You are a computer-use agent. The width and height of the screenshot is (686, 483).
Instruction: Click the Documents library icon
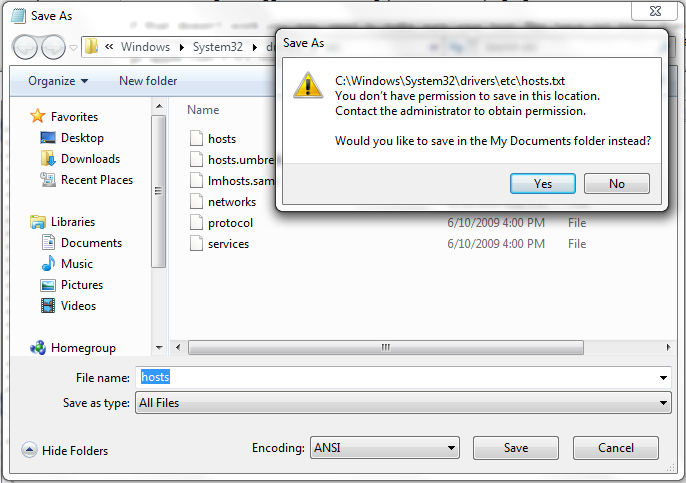[48, 243]
